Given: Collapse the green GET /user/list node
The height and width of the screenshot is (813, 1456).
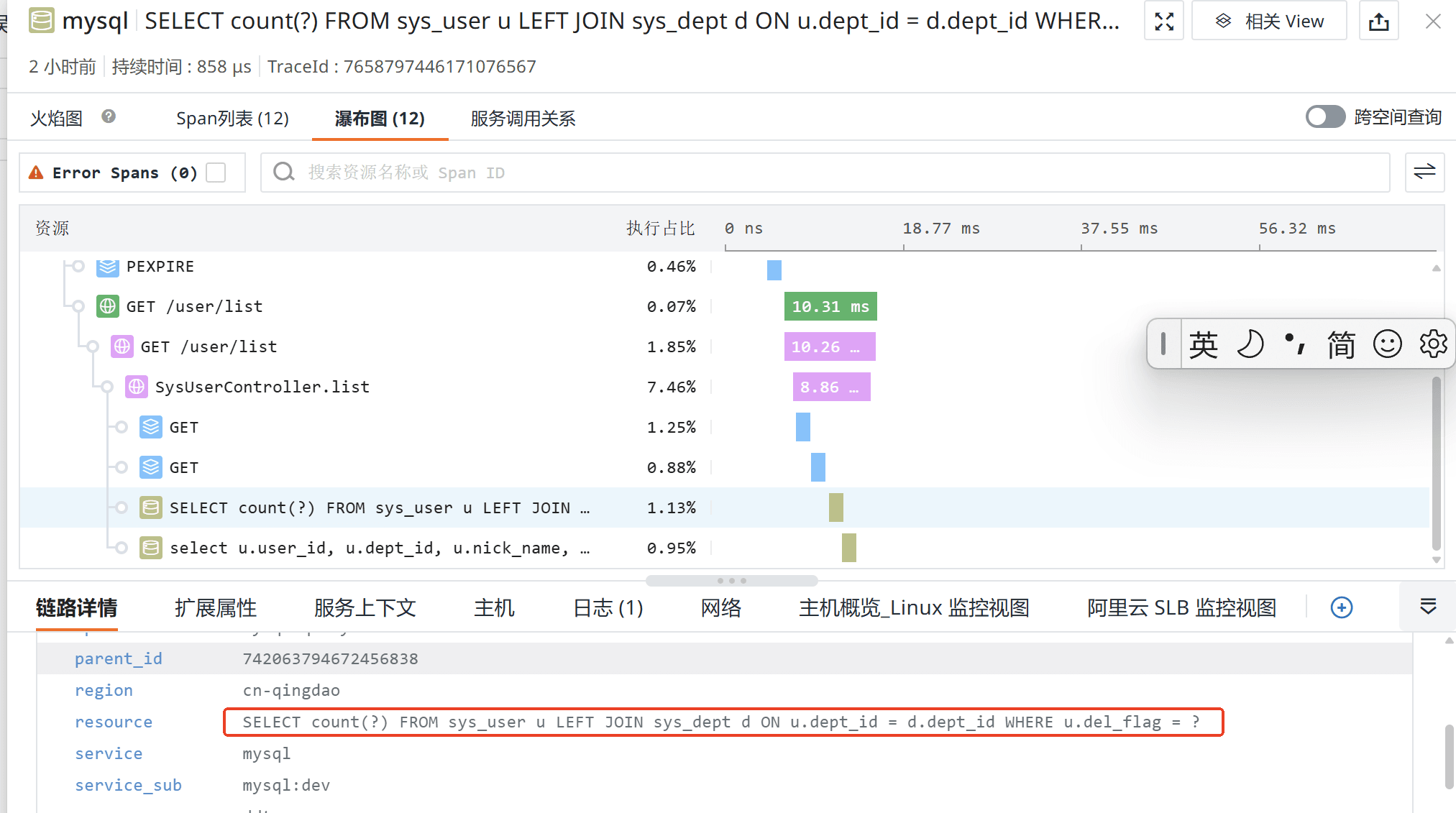Looking at the screenshot, I should click(x=78, y=306).
